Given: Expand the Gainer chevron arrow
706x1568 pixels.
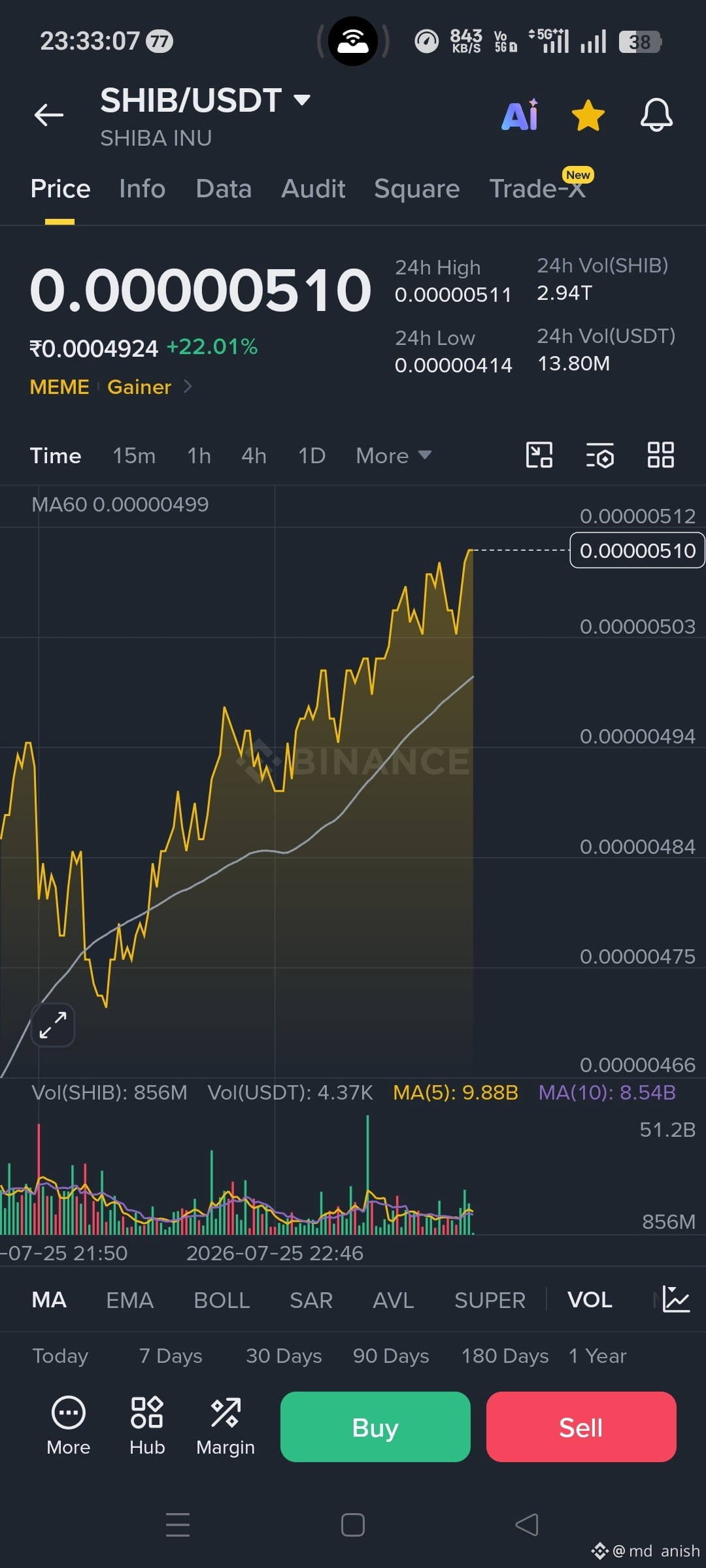Looking at the screenshot, I should pyautogui.click(x=188, y=386).
